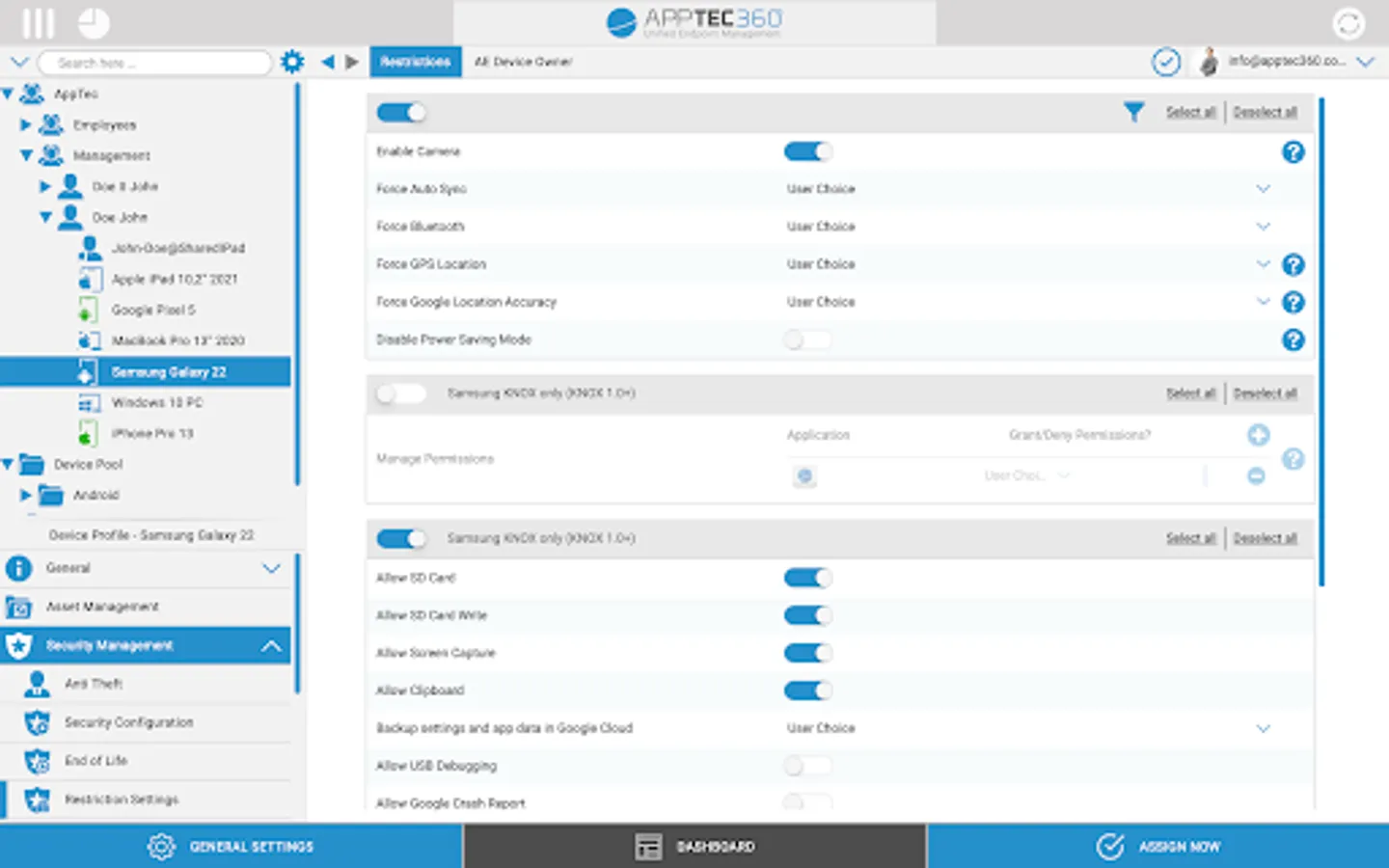Switch to the Restrictions tab
Viewport: 1389px width, 868px height.
click(x=416, y=62)
